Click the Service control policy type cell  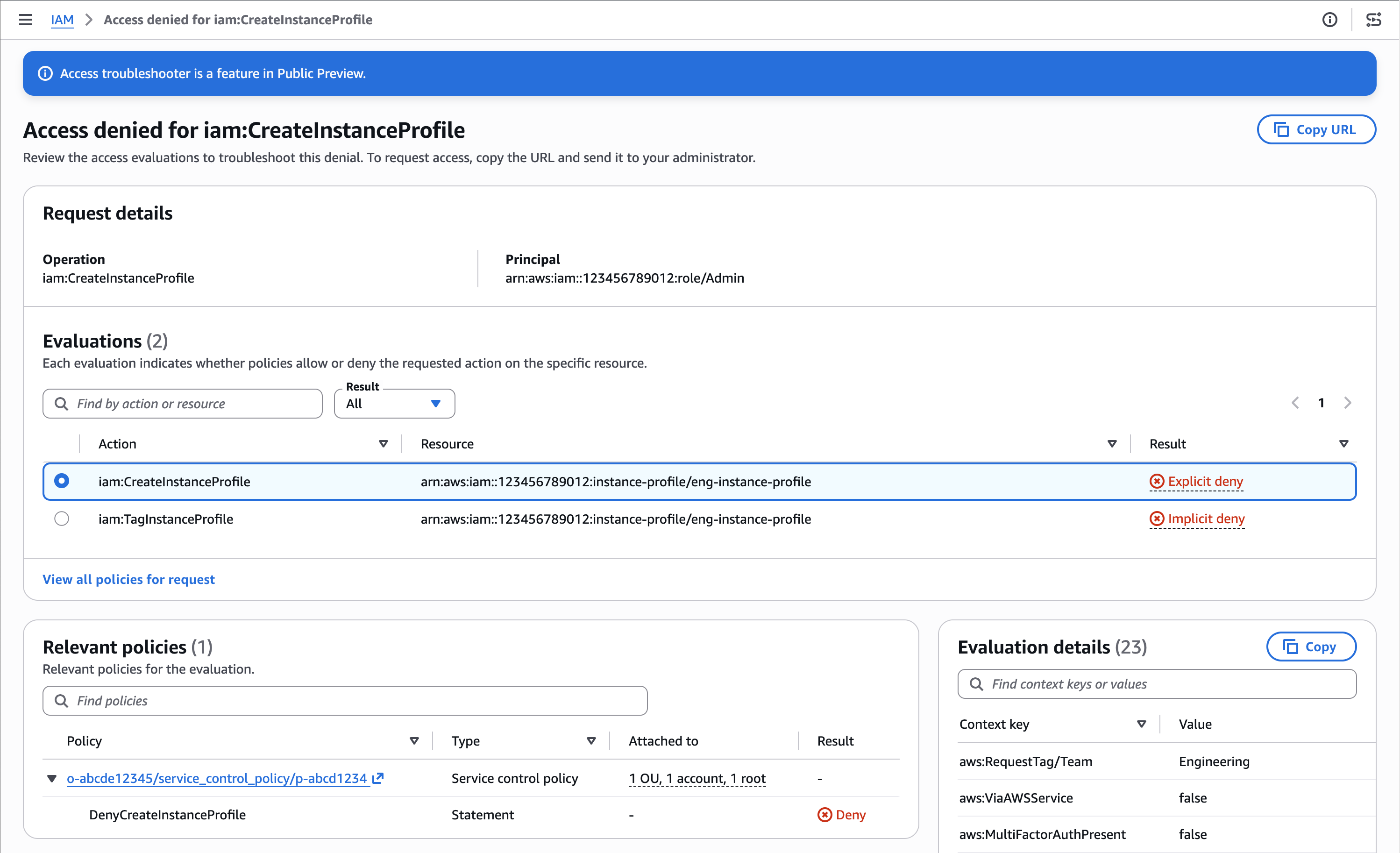coord(515,778)
